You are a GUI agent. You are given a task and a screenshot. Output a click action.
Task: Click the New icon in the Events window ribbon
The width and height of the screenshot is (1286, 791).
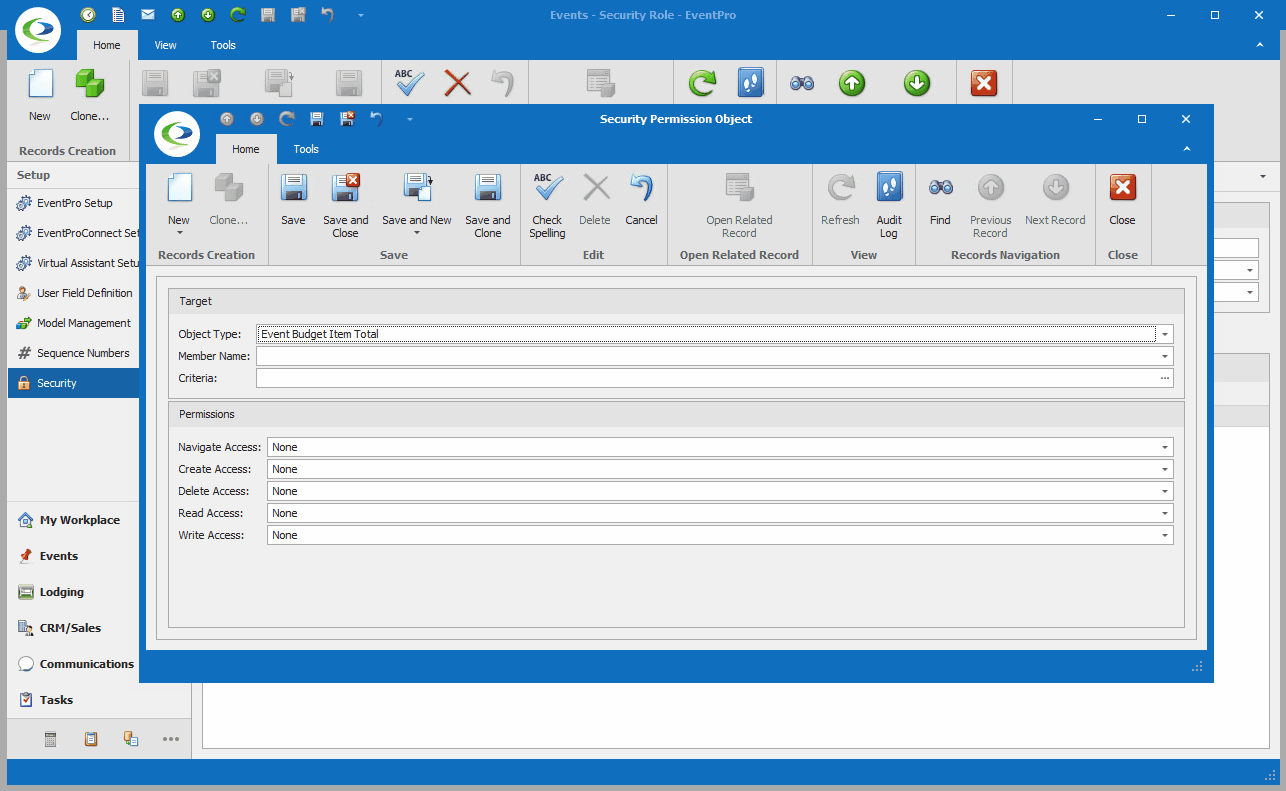[40, 83]
